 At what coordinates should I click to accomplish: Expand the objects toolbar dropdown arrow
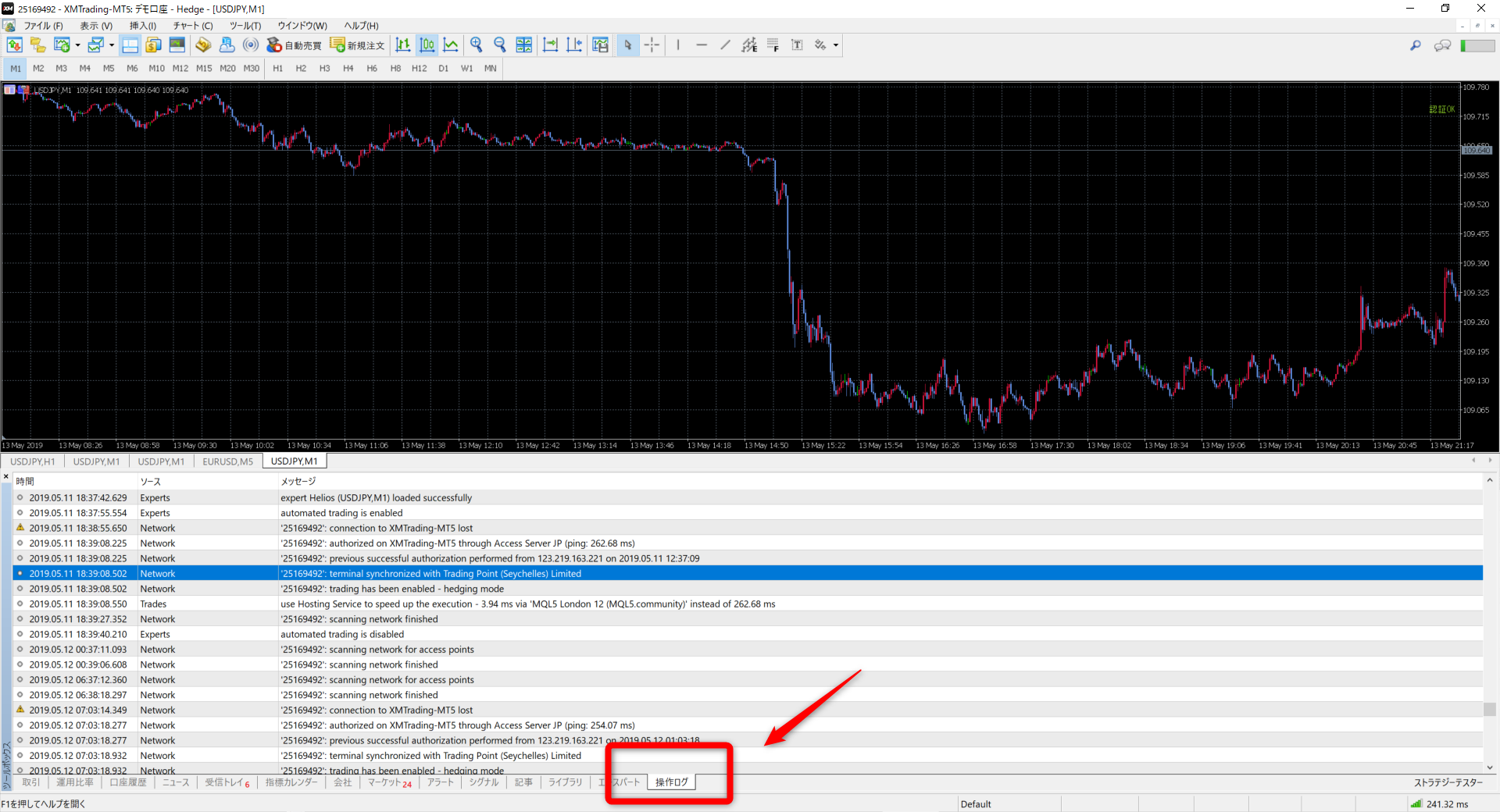836,45
